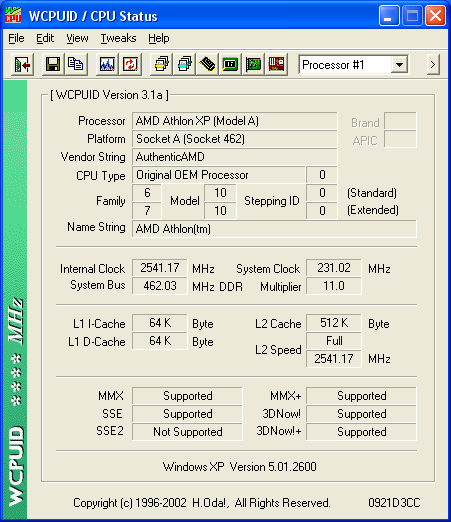Click the cyan stacked windows icon
This screenshot has height=522, width=451.
[x=185, y=64]
